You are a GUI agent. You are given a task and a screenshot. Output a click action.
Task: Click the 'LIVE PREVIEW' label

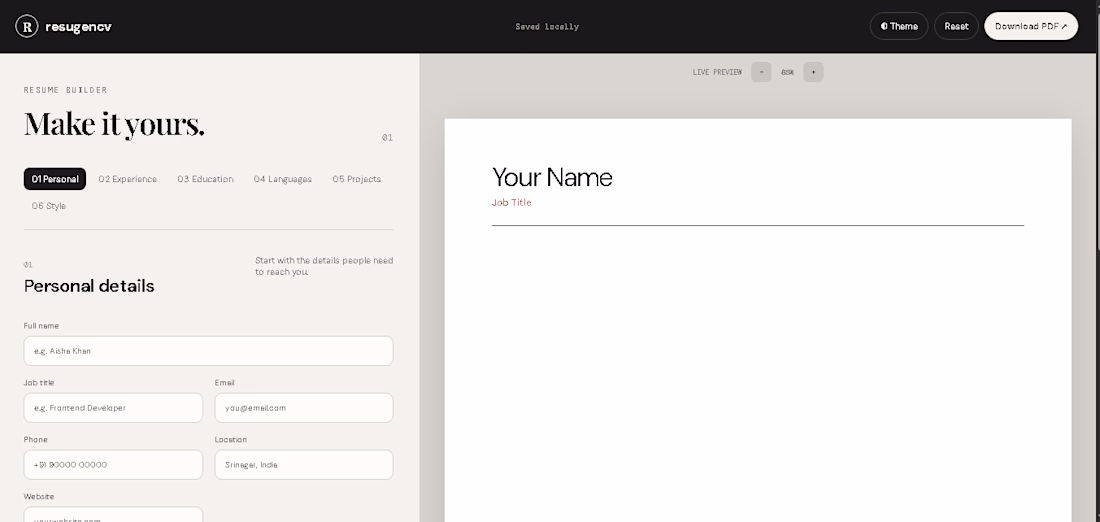pos(717,72)
